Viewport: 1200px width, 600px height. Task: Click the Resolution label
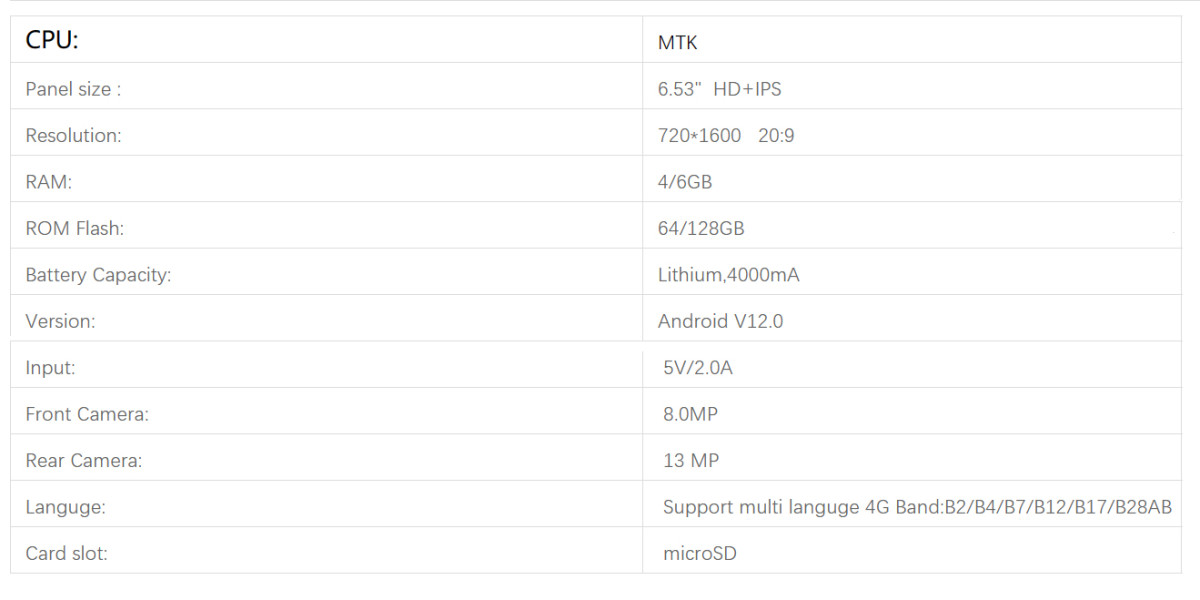(73, 136)
